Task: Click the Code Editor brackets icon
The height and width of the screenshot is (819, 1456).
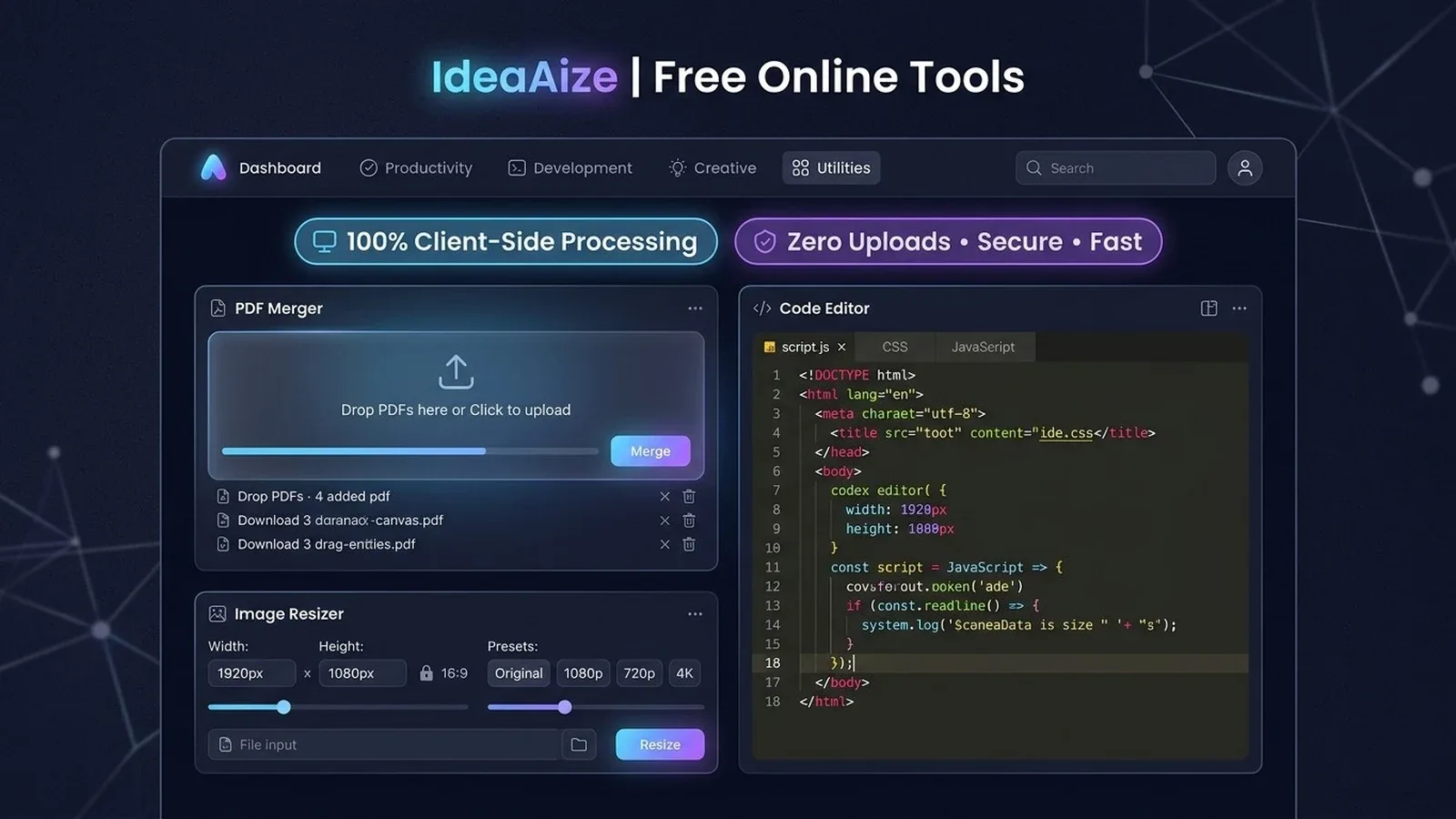Action: [763, 308]
